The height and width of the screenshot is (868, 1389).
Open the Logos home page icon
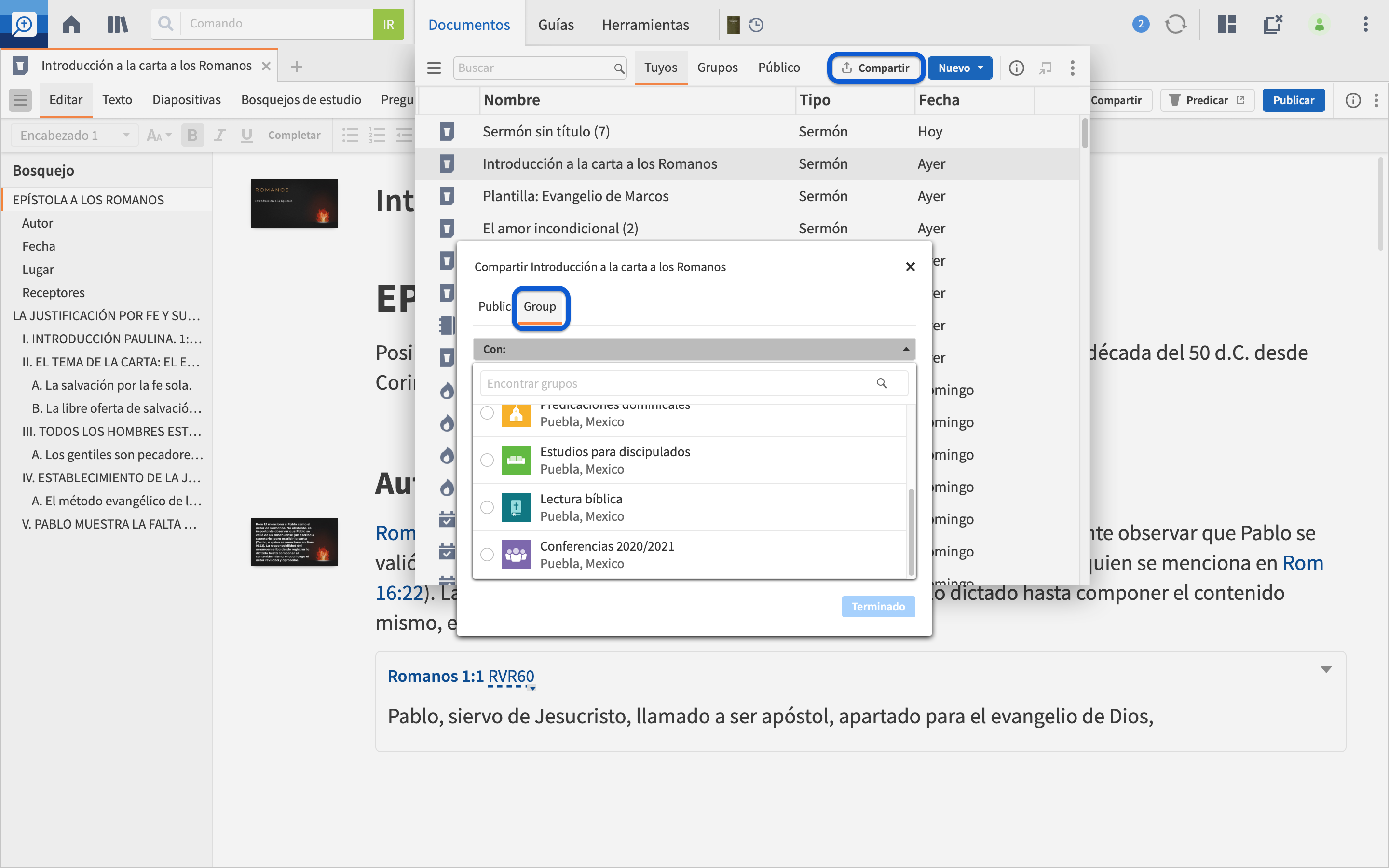pos(71,24)
